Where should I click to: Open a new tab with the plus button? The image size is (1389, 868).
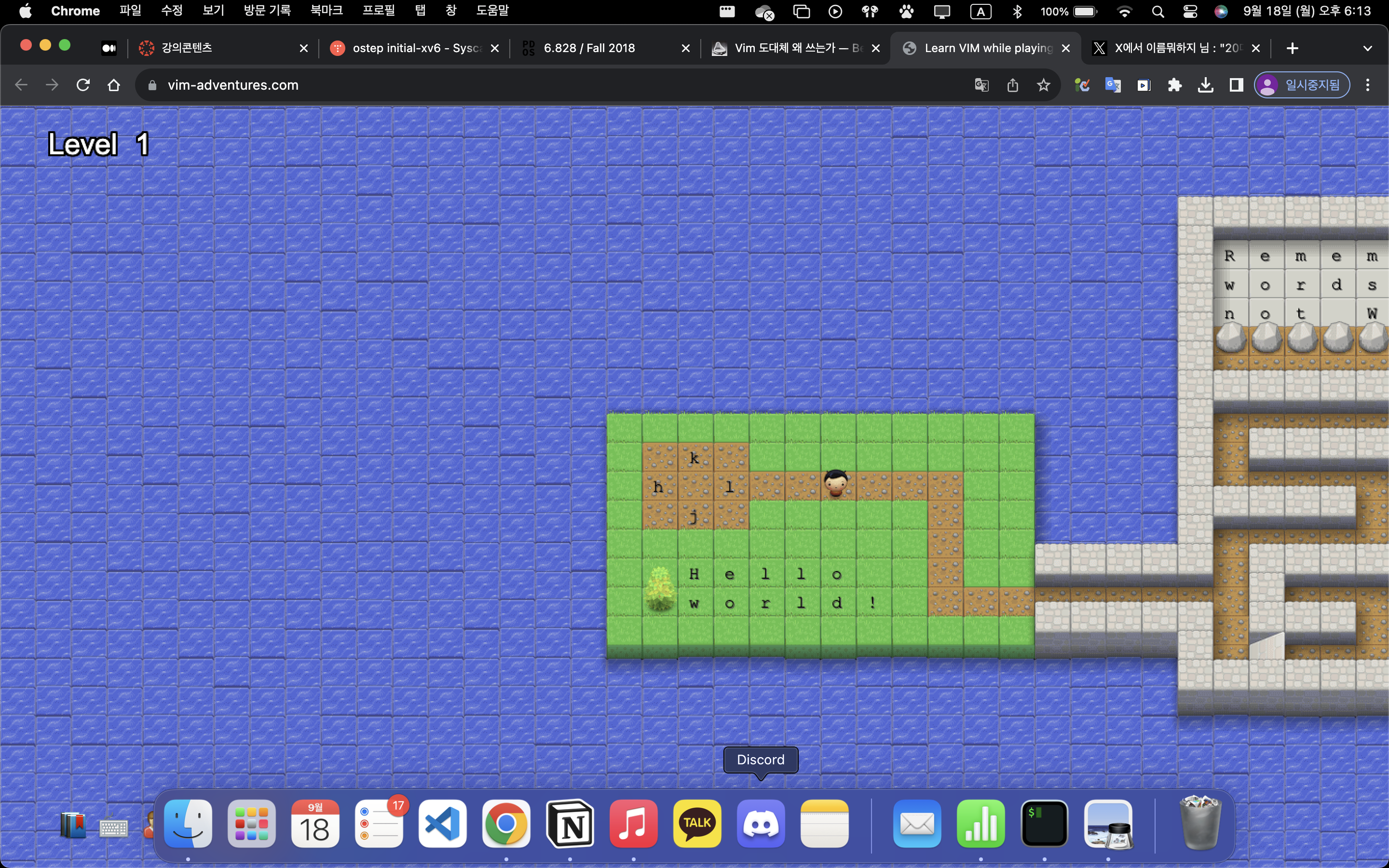pos(1293,48)
